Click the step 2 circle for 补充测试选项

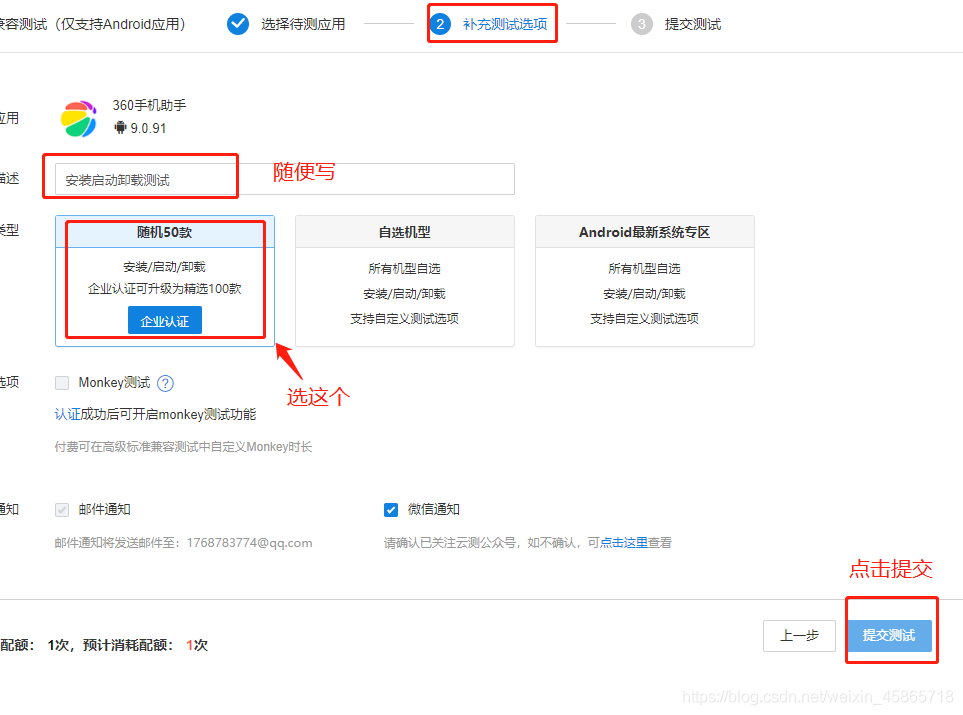[x=440, y=24]
